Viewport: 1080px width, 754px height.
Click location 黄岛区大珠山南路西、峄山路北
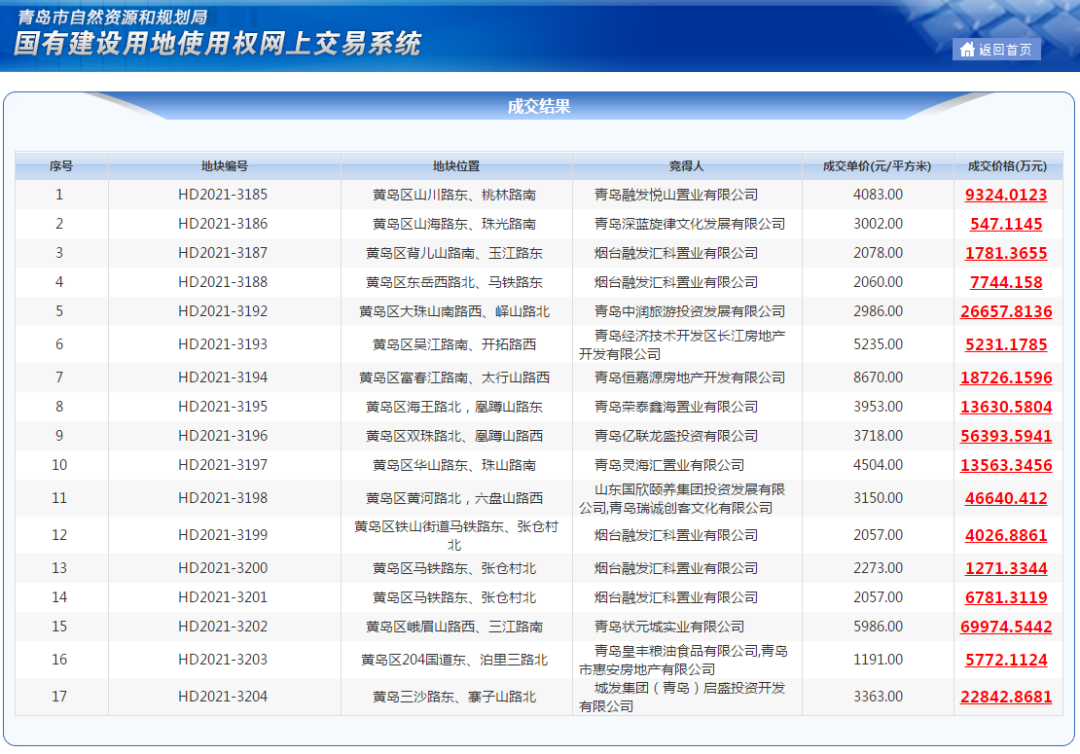click(x=455, y=311)
